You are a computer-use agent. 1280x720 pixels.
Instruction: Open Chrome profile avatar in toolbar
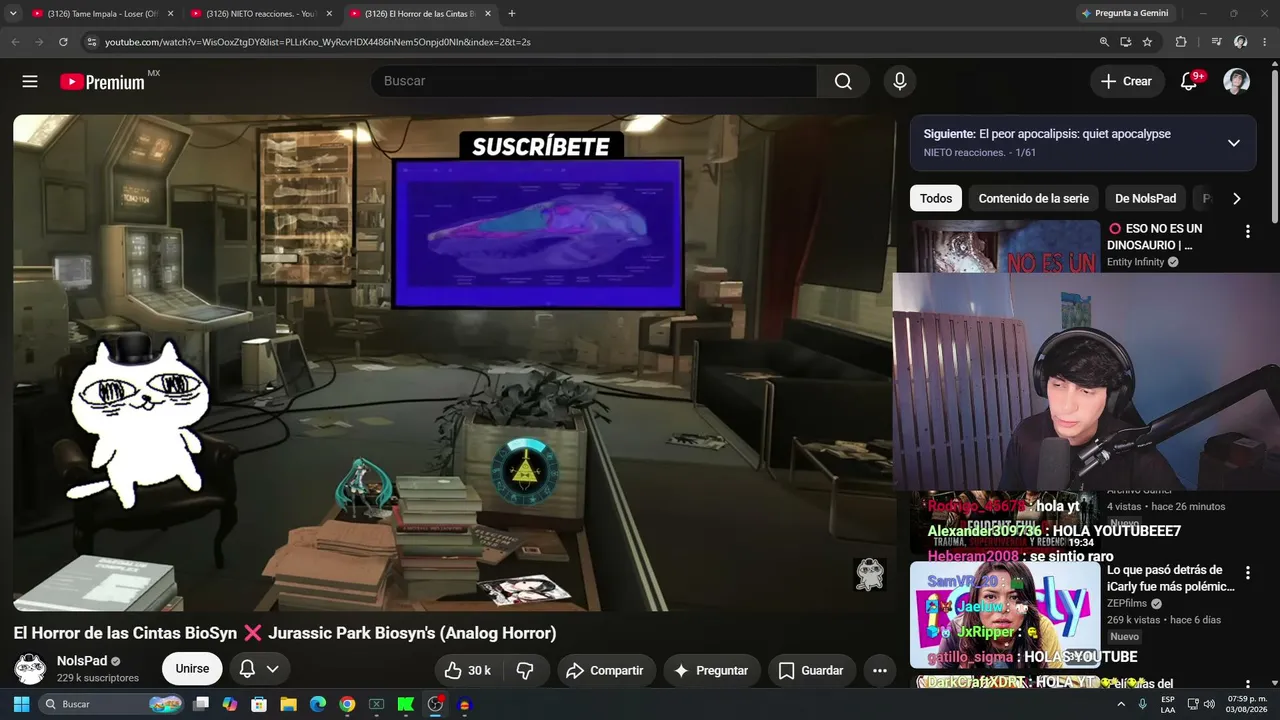[1240, 42]
